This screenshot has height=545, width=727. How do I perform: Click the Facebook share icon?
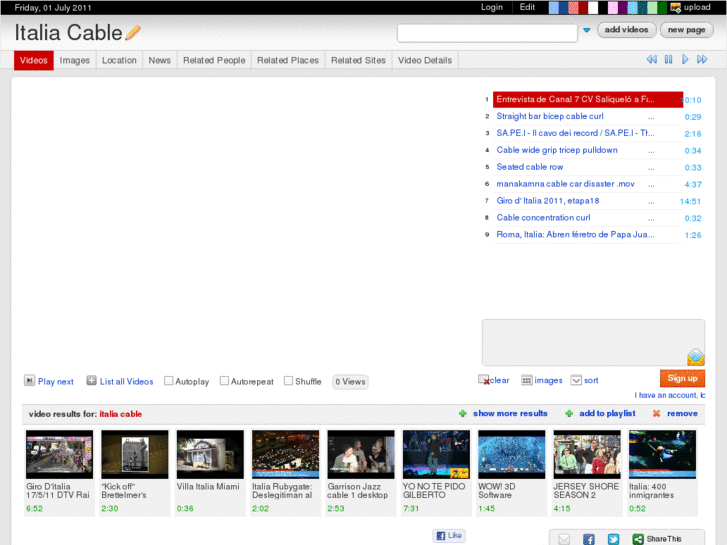pyautogui.click(x=588, y=539)
